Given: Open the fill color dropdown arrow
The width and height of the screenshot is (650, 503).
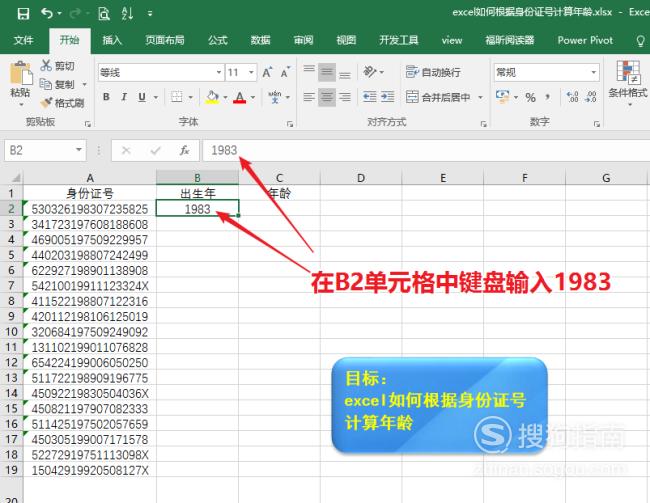Looking at the screenshot, I should 225,97.
